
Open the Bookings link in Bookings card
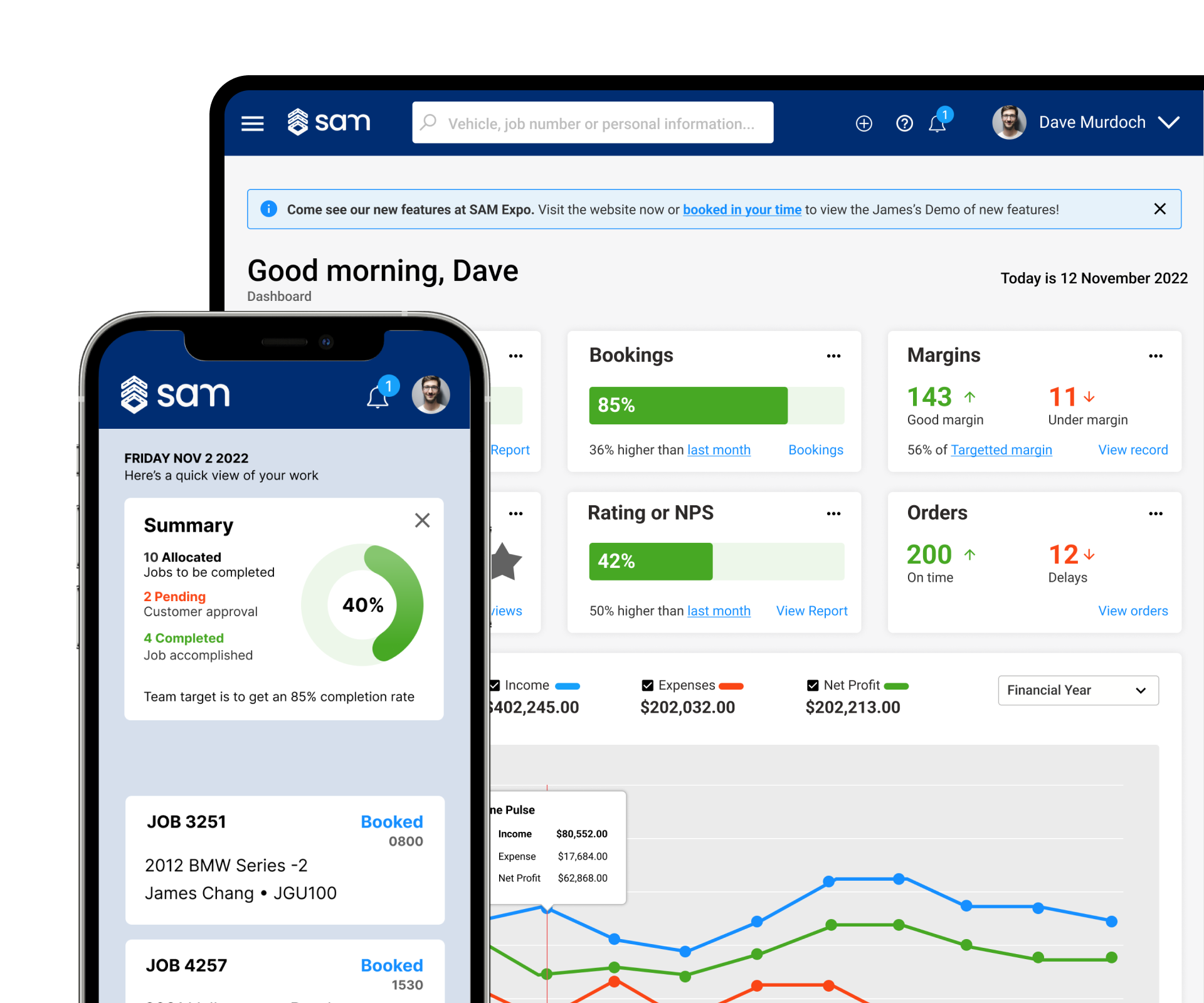click(816, 450)
